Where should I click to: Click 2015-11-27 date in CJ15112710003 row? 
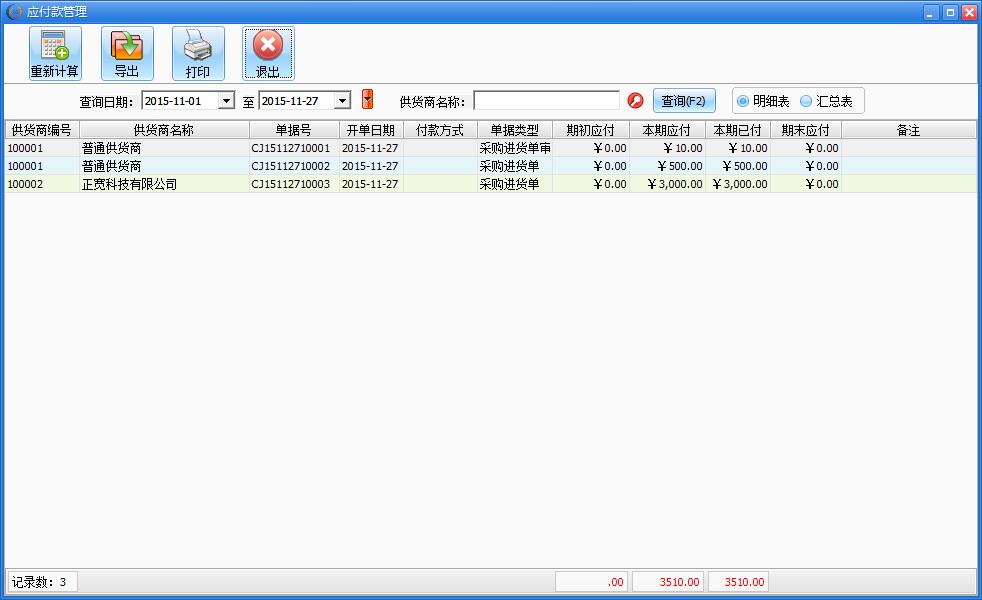371,184
